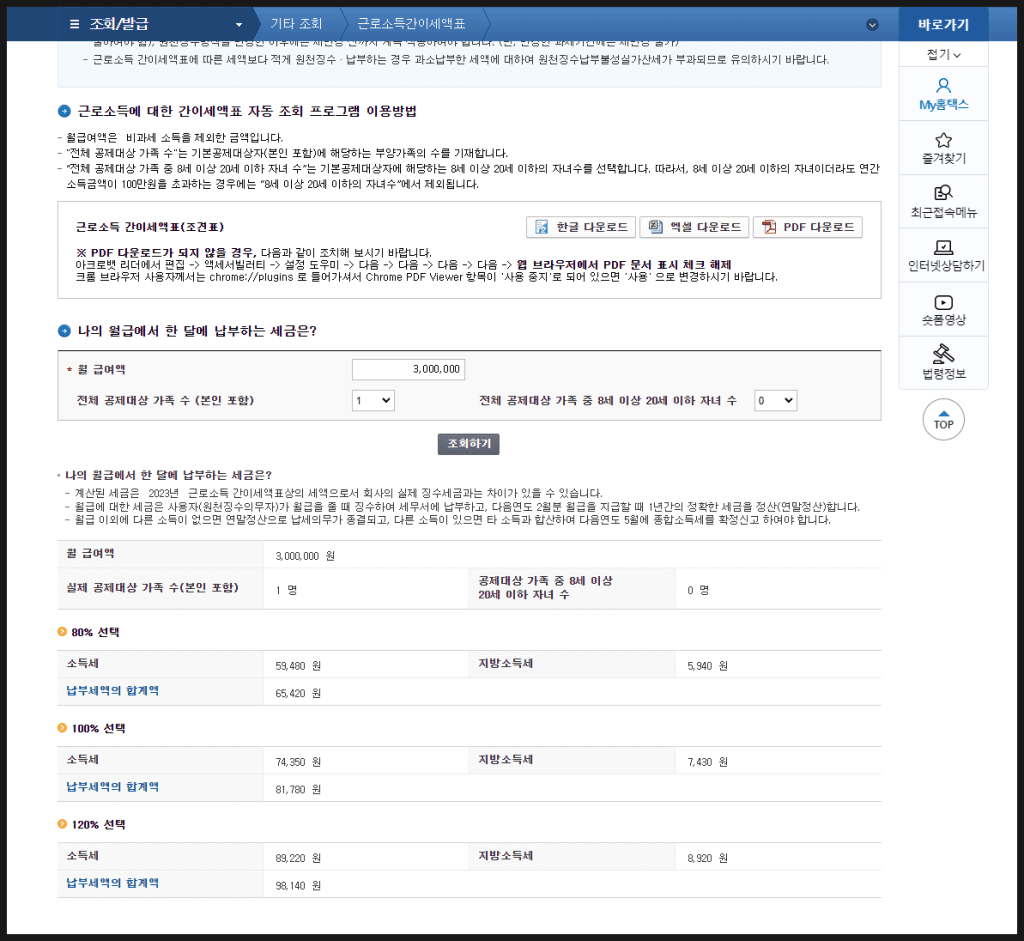This screenshot has height=941, width=1024.
Task: Open the 최근접속메뉴 icon
Action: click(x=943, y=194)
